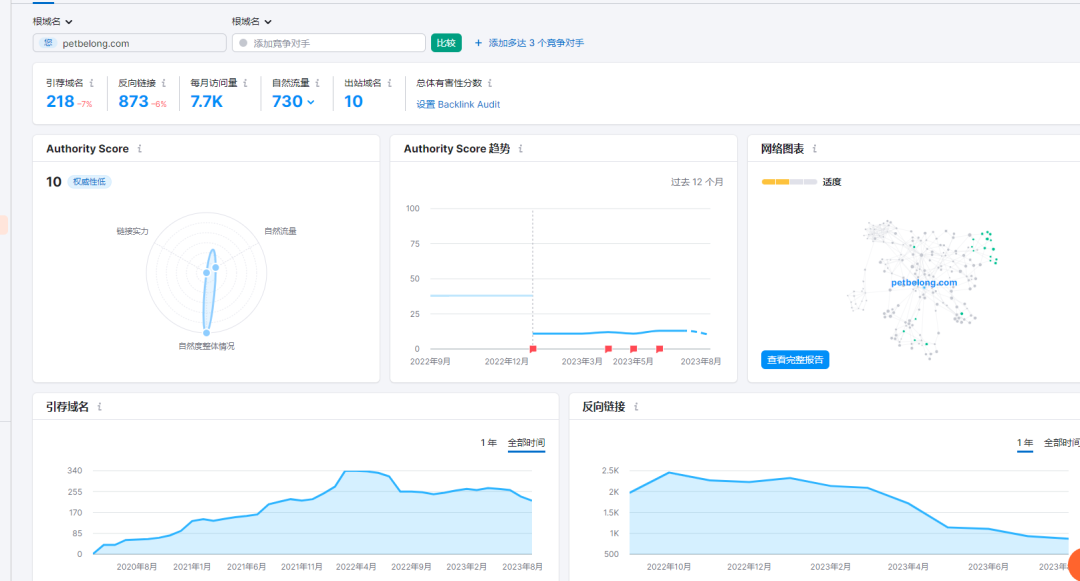1080x581 pixels.
Task: Click plus icon to add competitors
Action: point(478,43)
